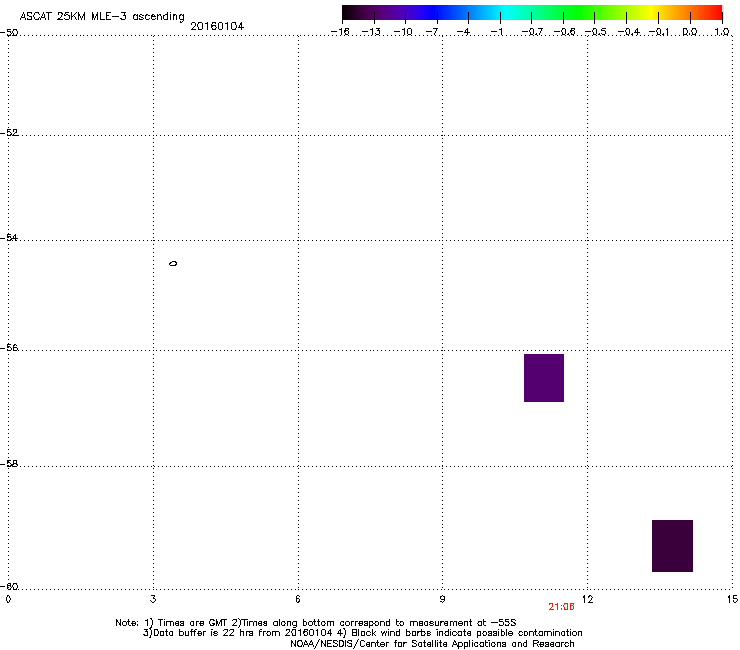
Task: Click the colorbar tick label 1.0
Action: 722,32
